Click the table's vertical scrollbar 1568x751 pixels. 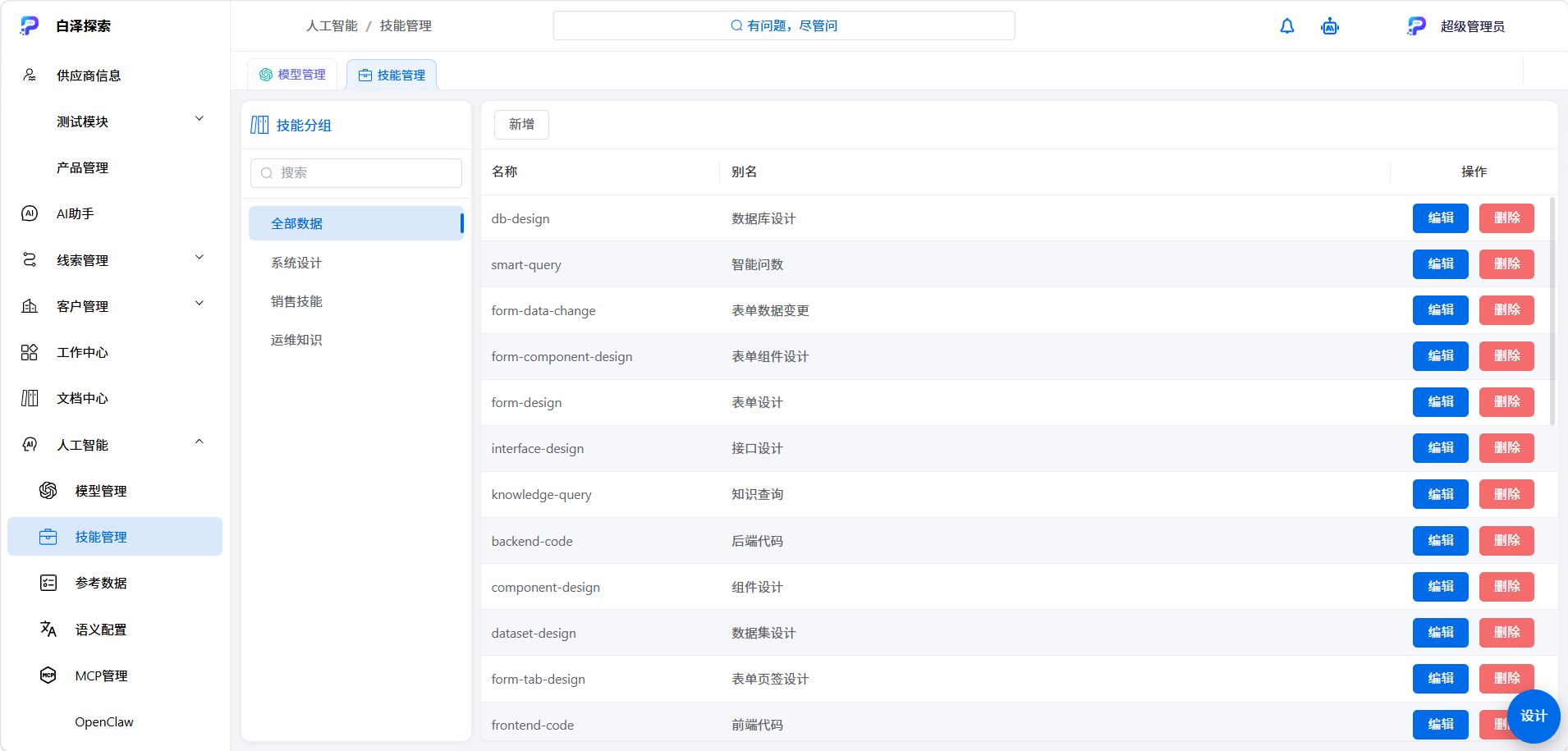point(1552,311)
